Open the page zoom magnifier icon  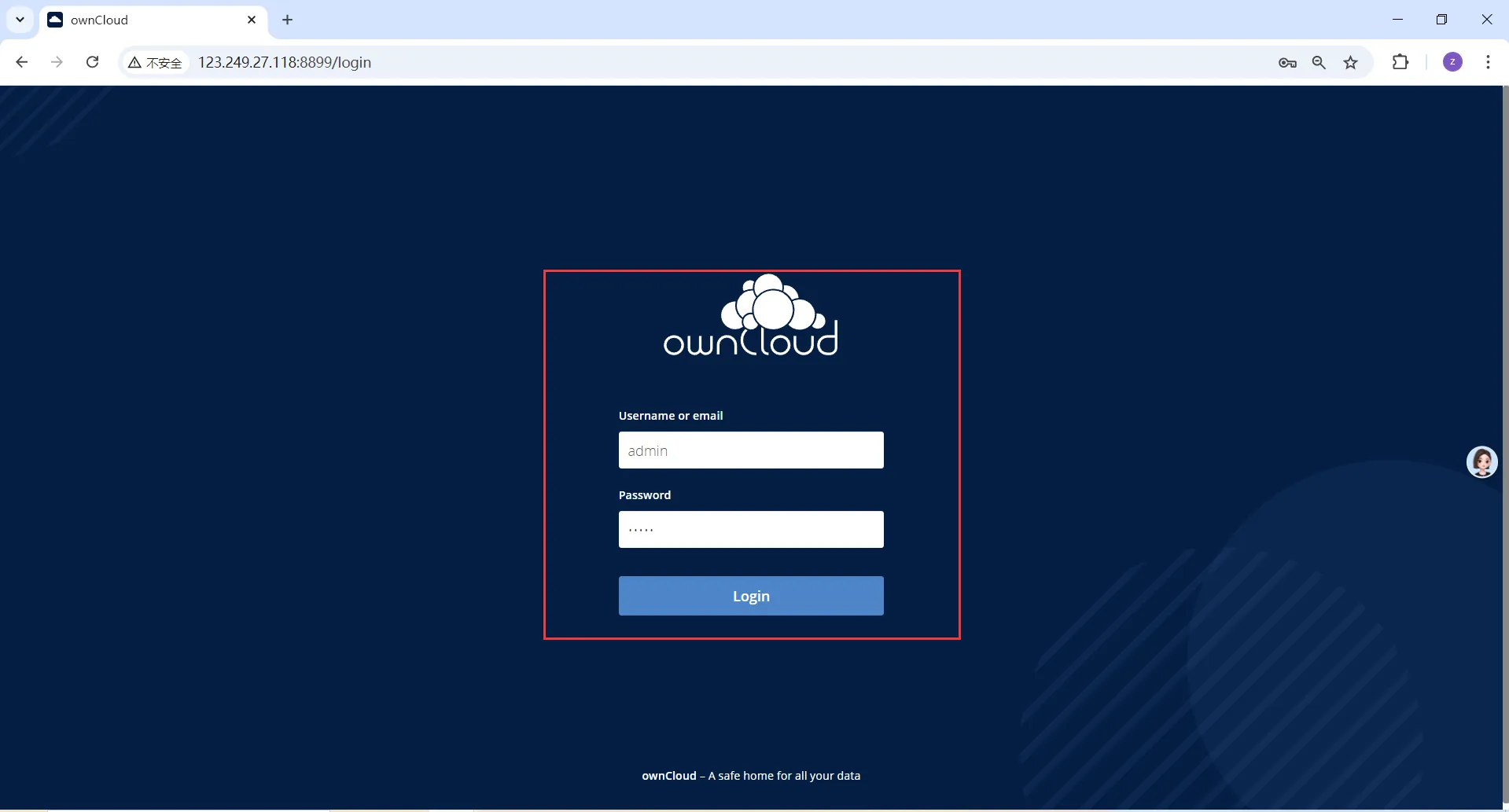click(1319, 63)
